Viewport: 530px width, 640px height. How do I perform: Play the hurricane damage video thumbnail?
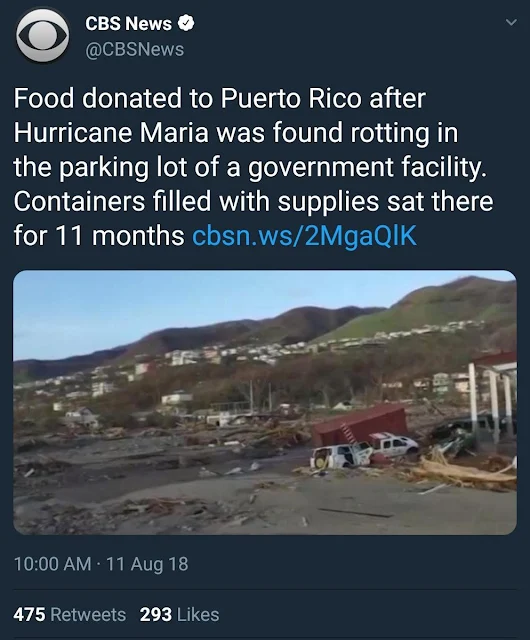[x=265, y=402]
